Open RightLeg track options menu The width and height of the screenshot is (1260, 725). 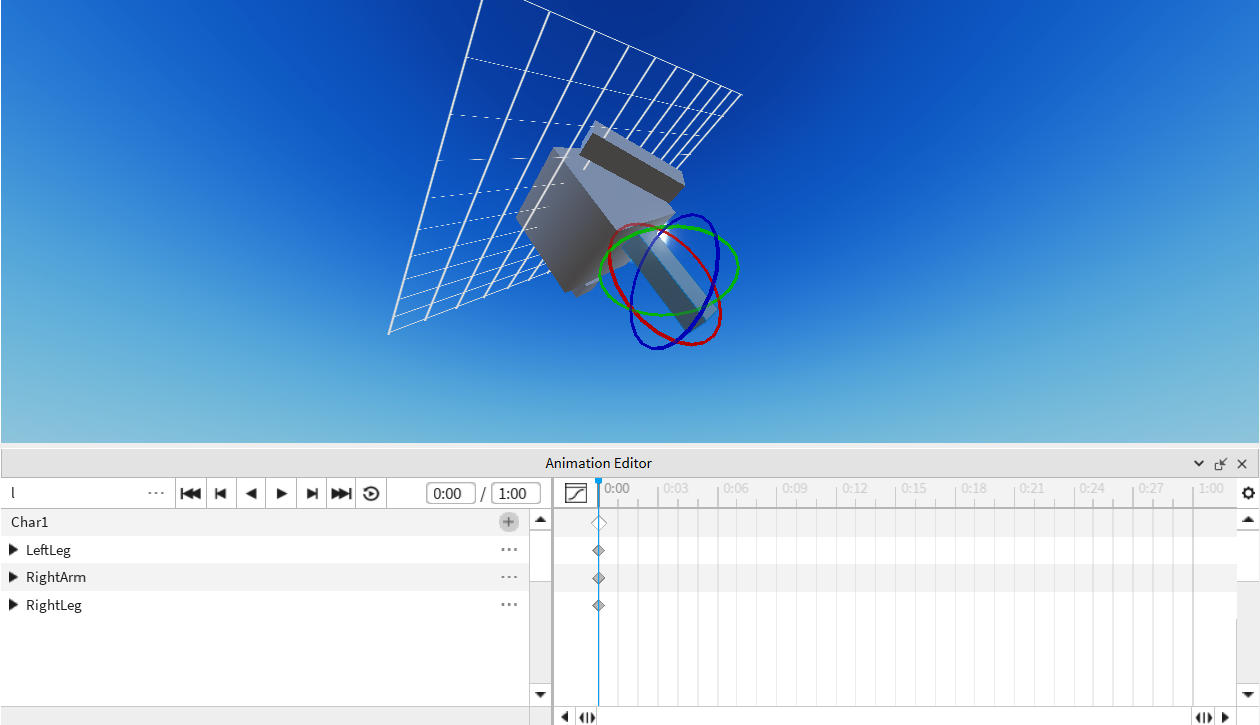509,605
